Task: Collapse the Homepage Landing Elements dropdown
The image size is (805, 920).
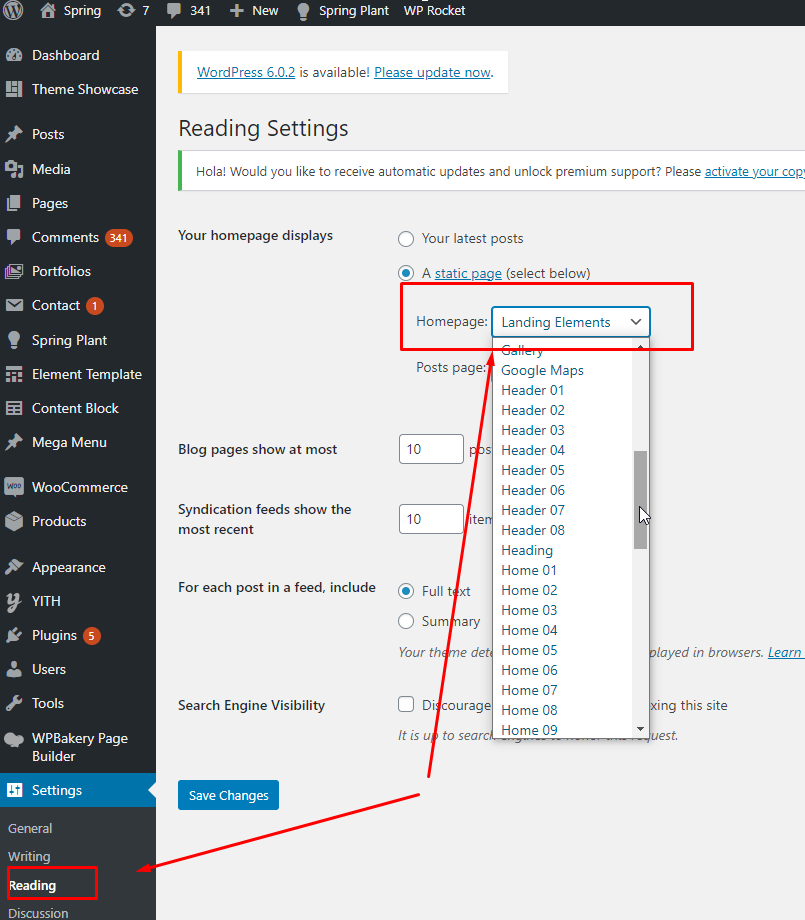Action: (570, 322)
